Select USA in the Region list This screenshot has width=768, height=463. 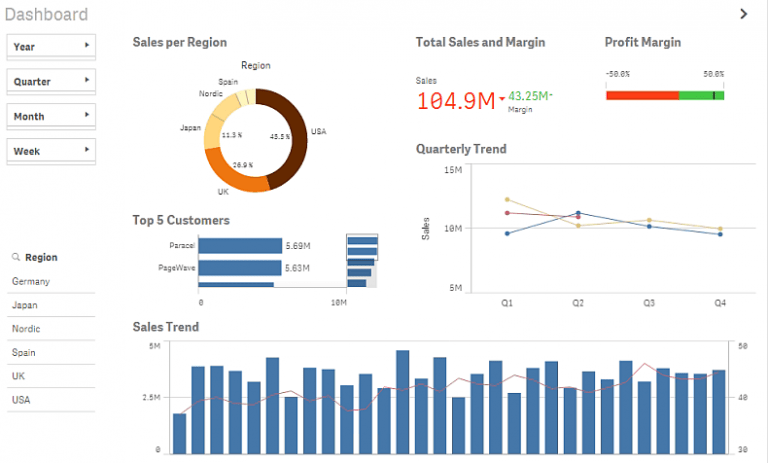pyautogui.click(x=51, y=400)
